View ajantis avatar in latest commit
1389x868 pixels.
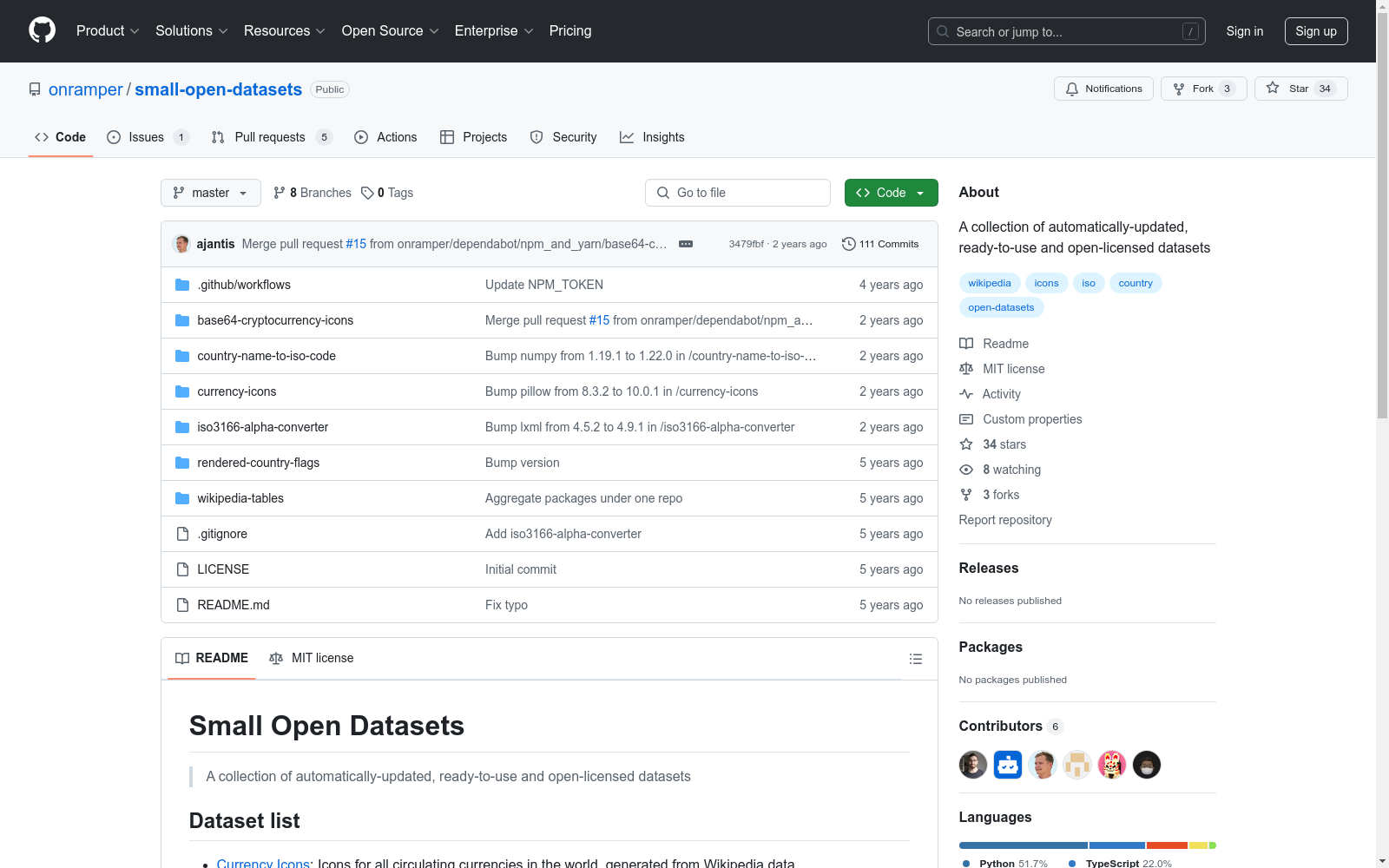[181, 244]
